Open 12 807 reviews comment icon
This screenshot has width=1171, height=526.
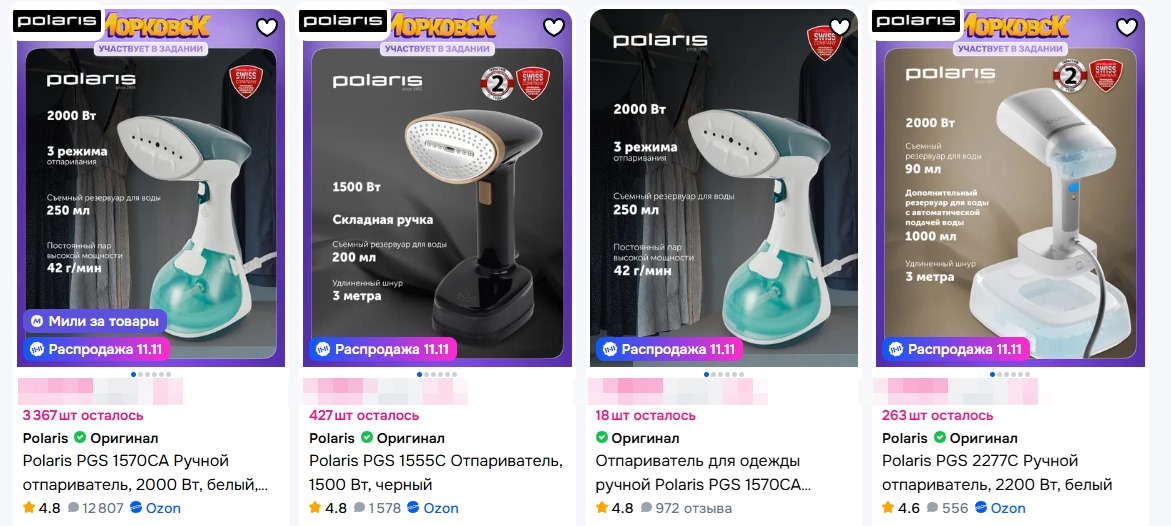tap(73, 508)
